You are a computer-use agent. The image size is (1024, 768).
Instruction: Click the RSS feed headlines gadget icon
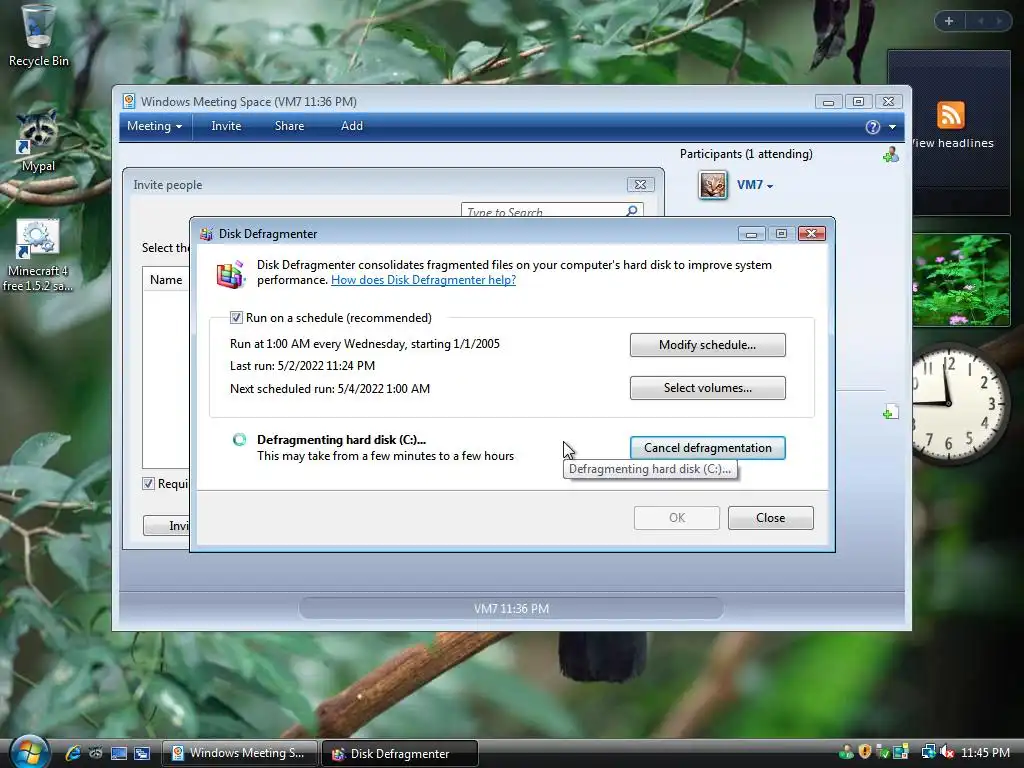(x=950, y=115)
